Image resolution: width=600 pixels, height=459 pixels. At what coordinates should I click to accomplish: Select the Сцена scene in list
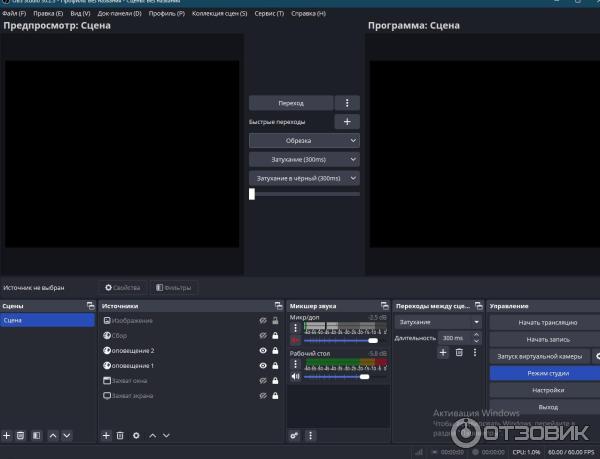coord(47,320)
